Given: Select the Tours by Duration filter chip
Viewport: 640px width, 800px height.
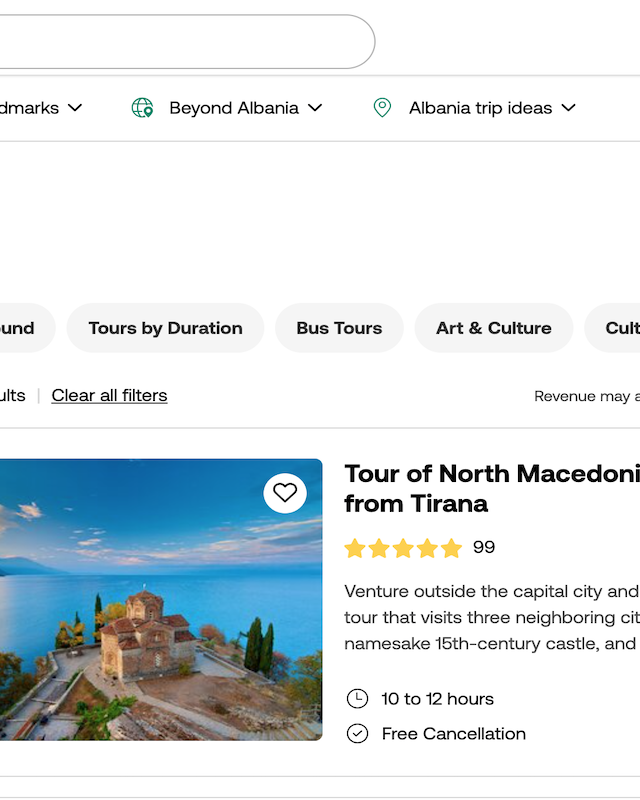Looking at the screenshot, I should 165,328.
